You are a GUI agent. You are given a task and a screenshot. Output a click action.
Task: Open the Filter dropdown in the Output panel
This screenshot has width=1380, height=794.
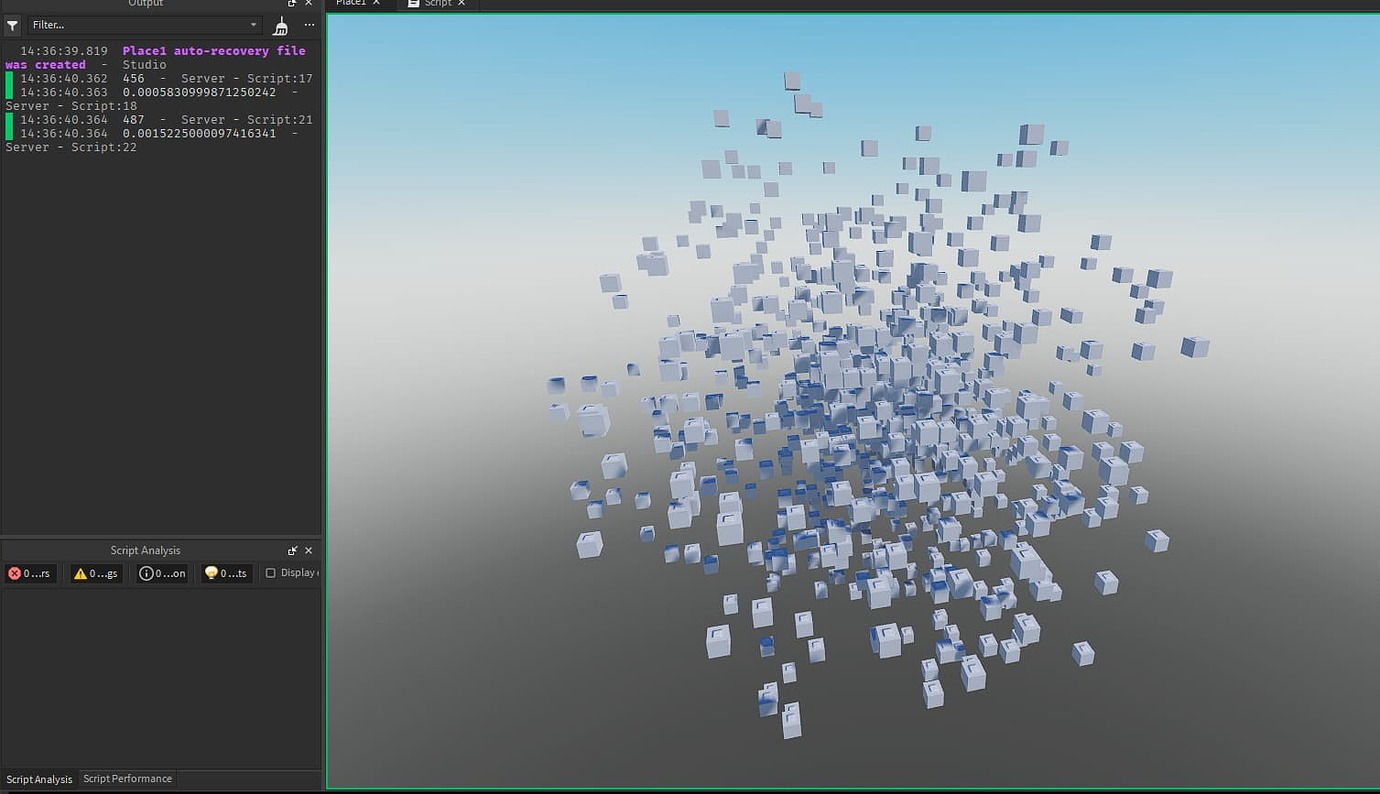[x=253, y=25]
